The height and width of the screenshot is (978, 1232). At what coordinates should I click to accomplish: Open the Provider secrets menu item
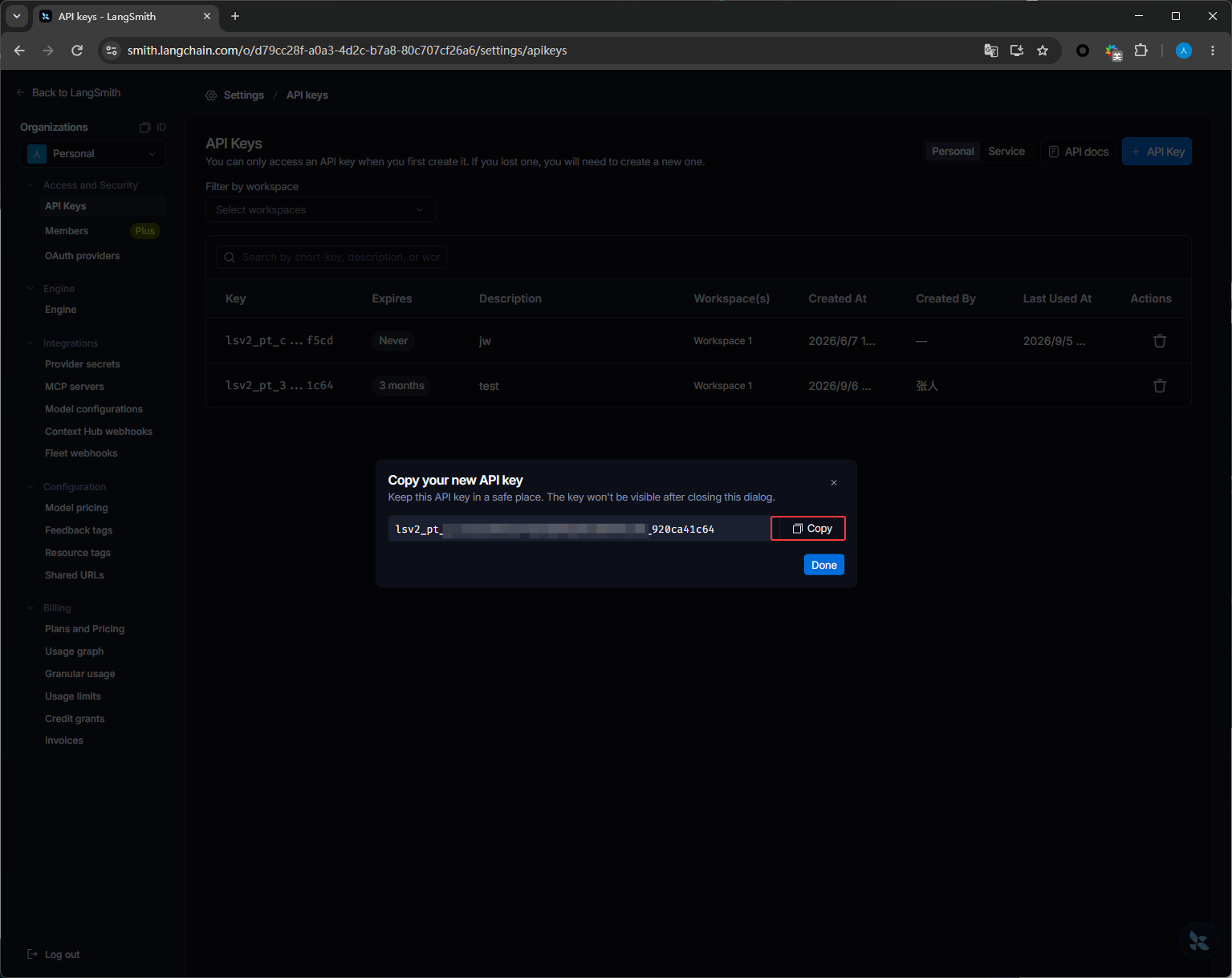pos(83,364)
